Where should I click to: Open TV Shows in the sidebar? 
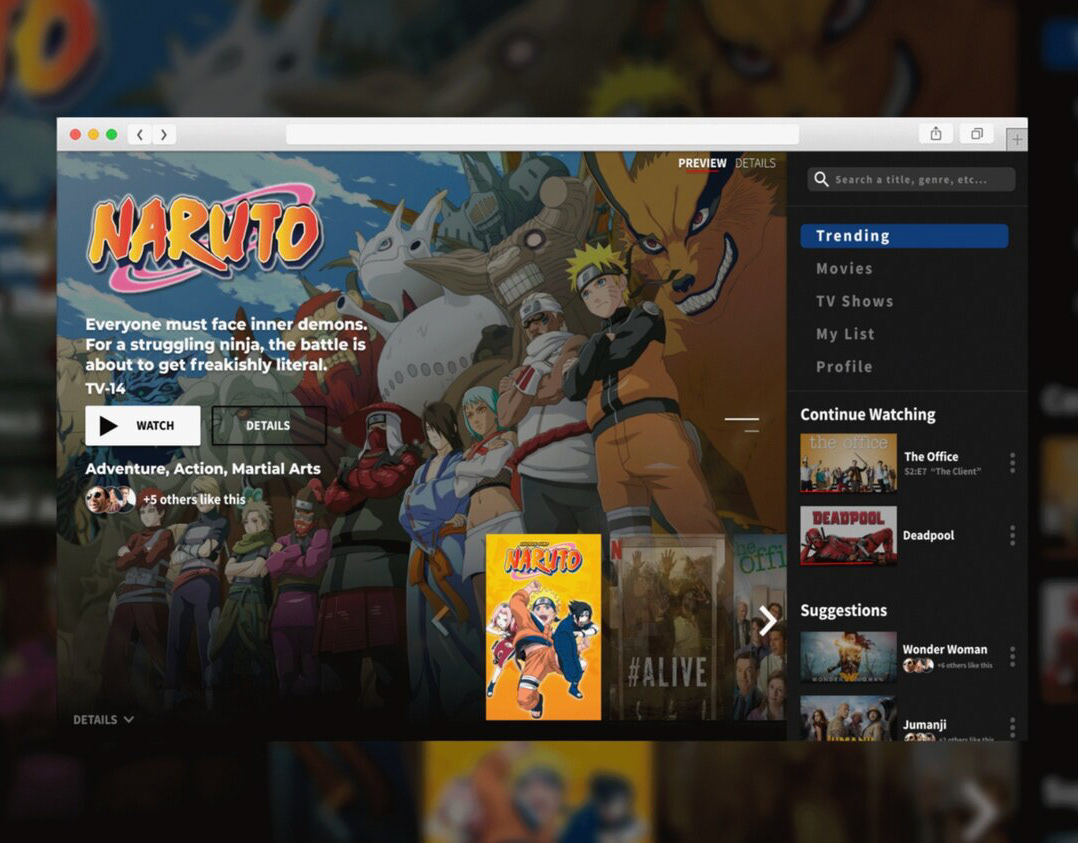point(855,301)
